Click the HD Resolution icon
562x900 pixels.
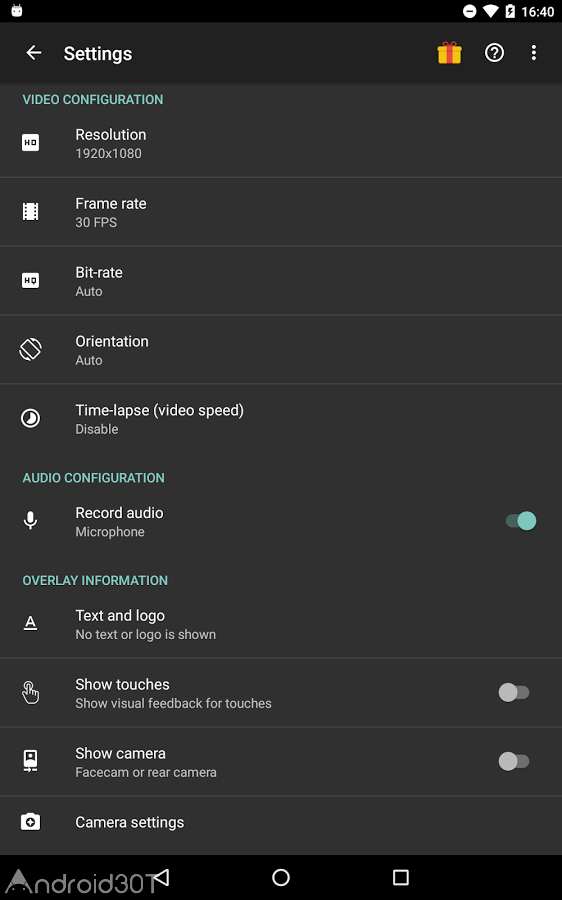click(x=30, y=142)
